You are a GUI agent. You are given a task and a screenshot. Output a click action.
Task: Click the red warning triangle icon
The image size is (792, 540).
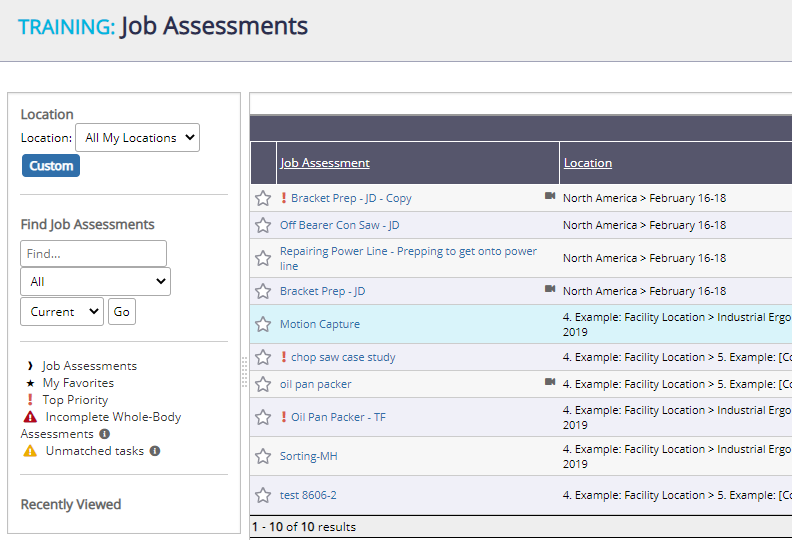tap(30, 417)
